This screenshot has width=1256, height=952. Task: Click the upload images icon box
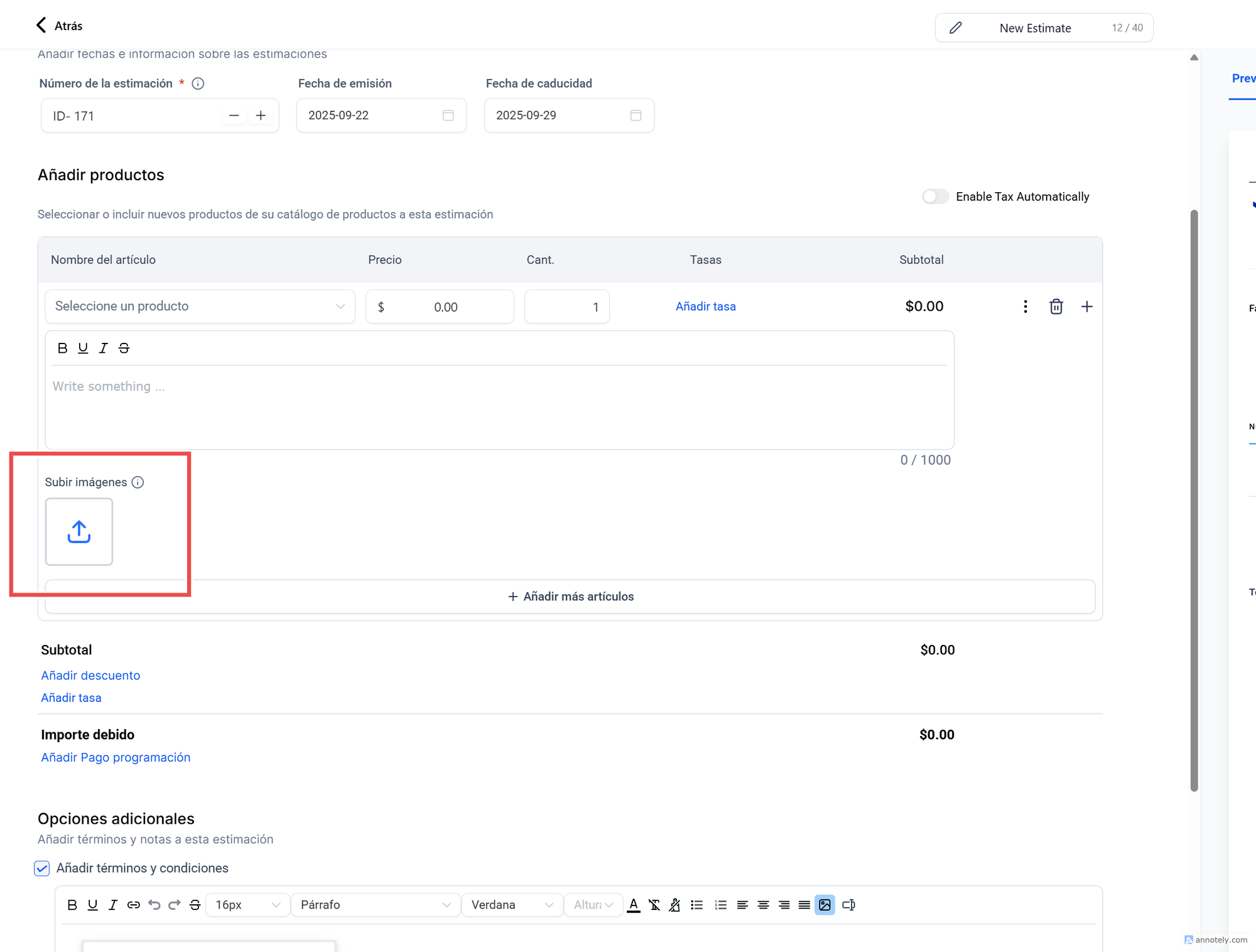[x=78, y=531]
